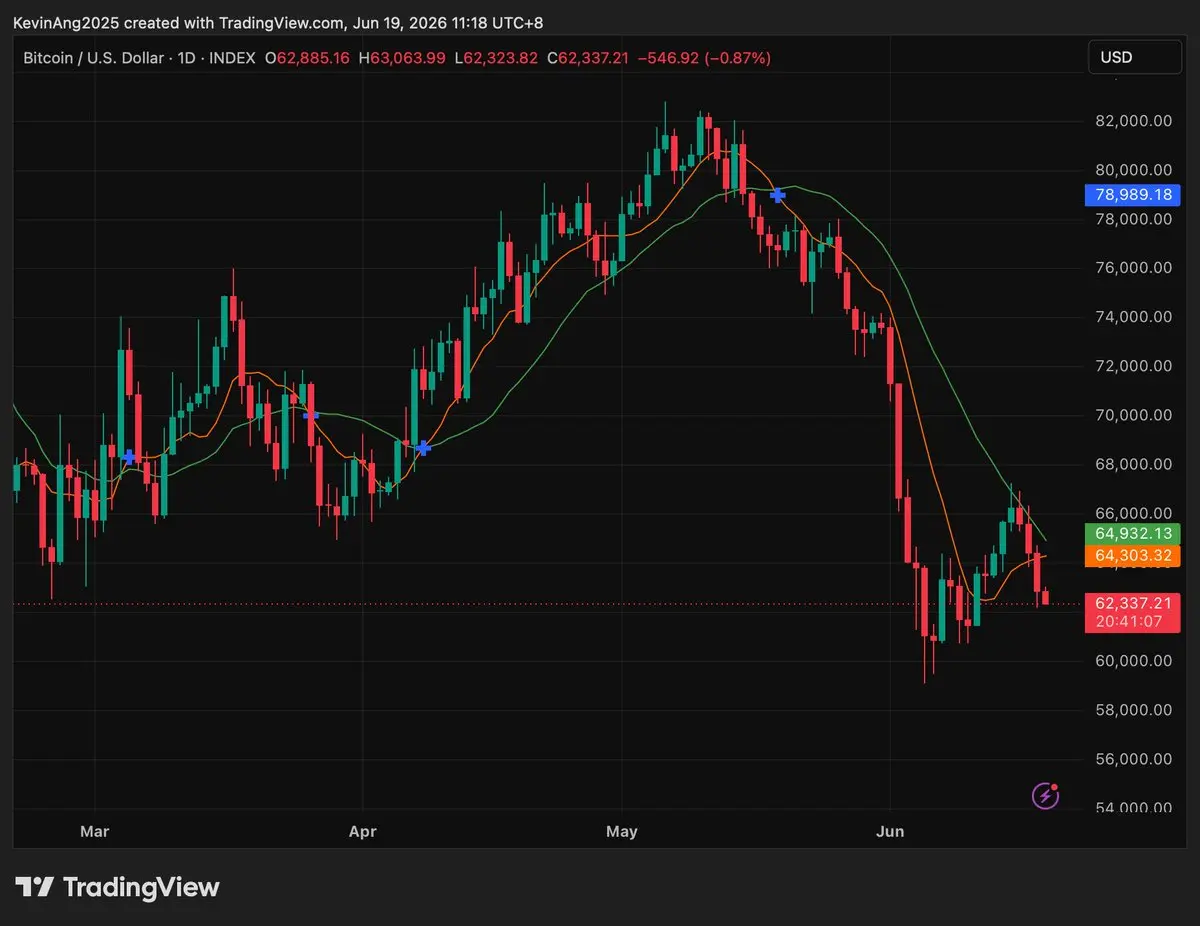Click the blue 78,989.18 price label
Viewport: 1200px width, 926px height.
[x=1132, y=195]
